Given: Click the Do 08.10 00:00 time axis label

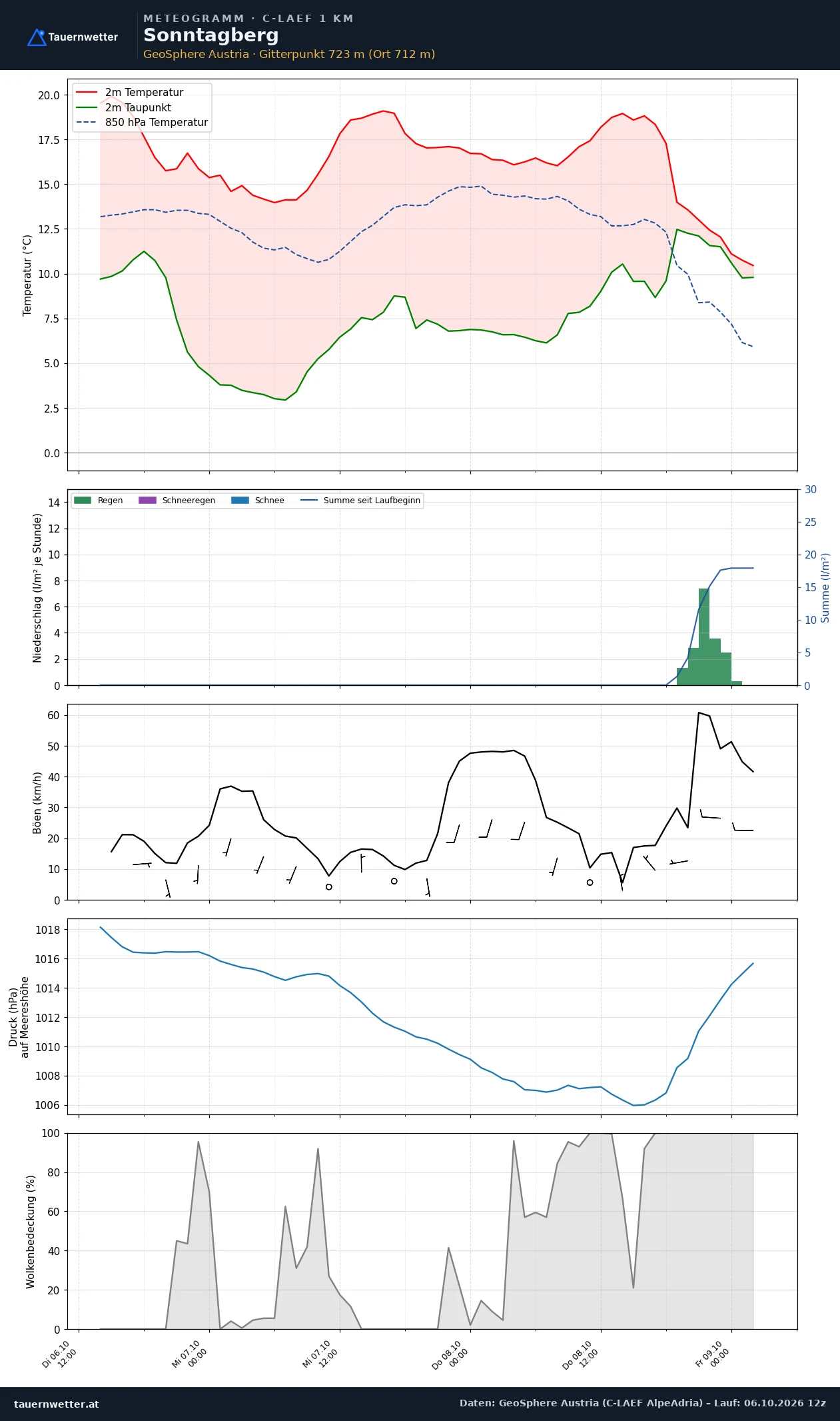Looking at the screenshot, I should [451, 1354].
